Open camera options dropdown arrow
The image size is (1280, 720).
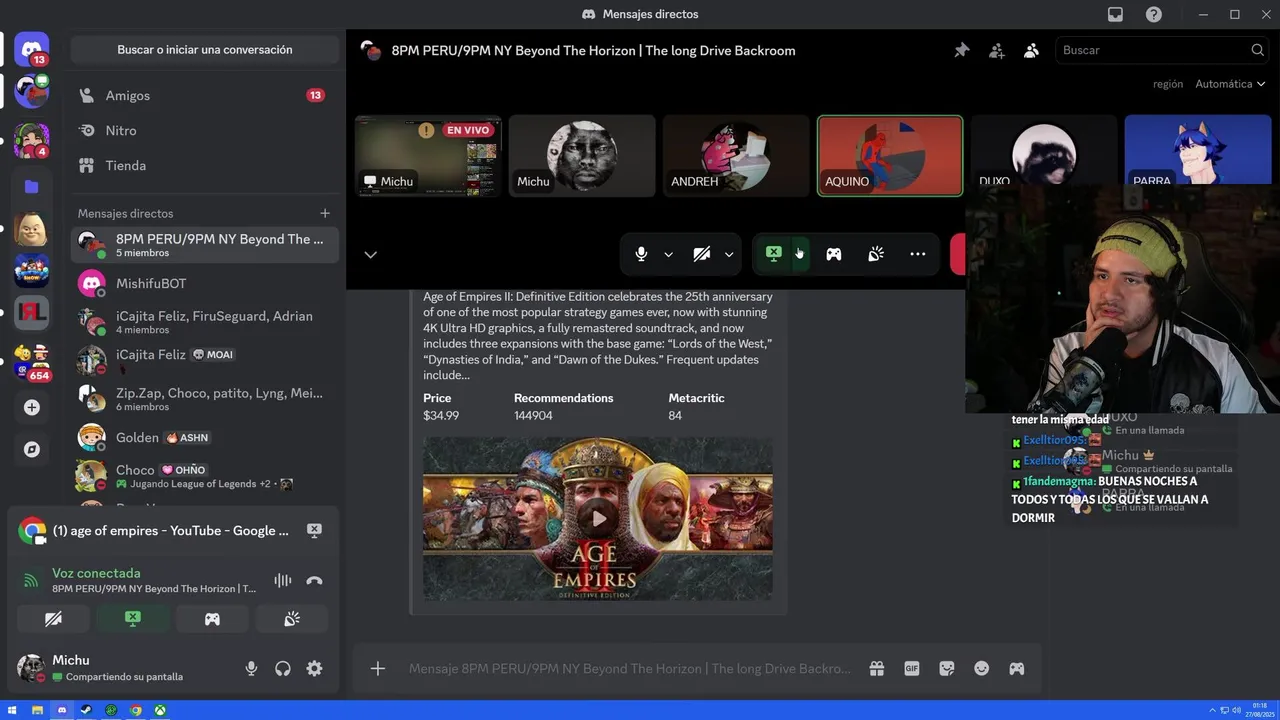point(728,254)
